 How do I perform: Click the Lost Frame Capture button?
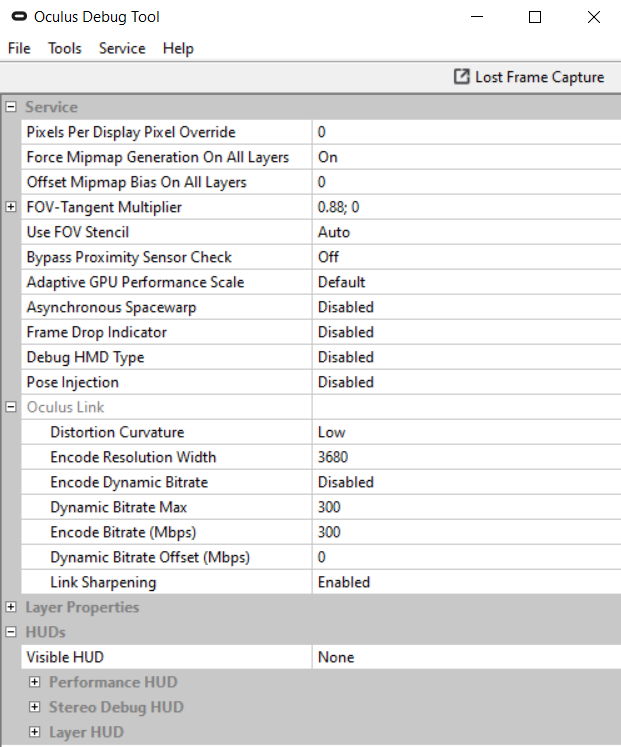pos(529,77)
